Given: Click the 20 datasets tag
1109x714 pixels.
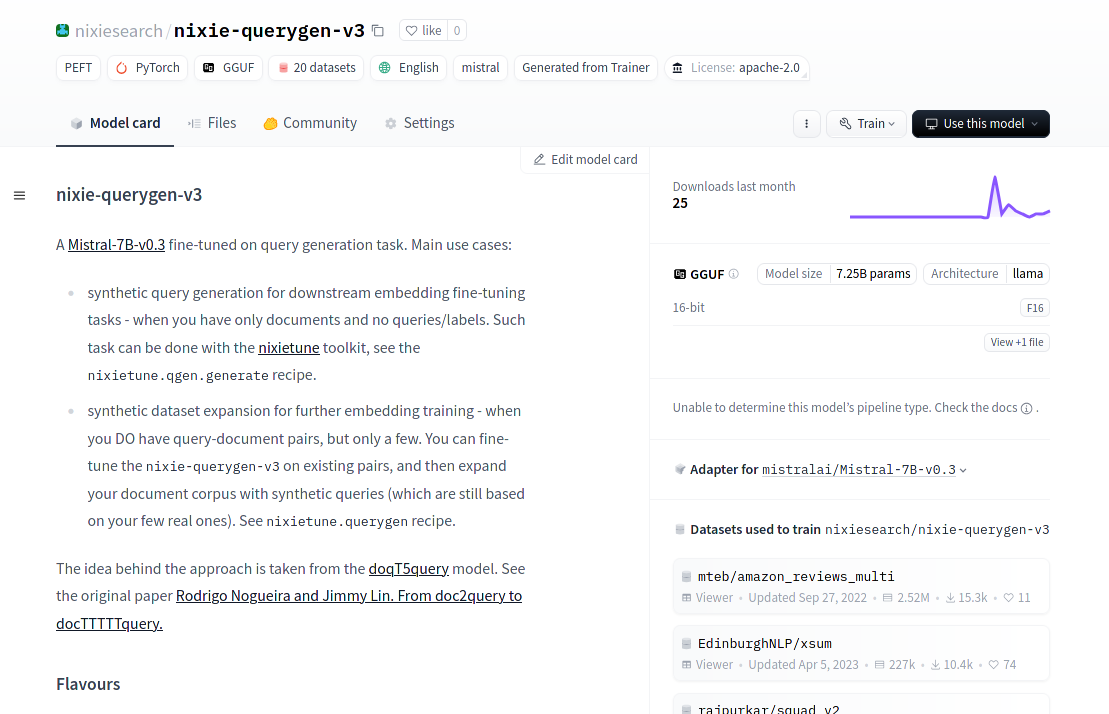Looking at the screenshot, I should (x=316, y=68).
